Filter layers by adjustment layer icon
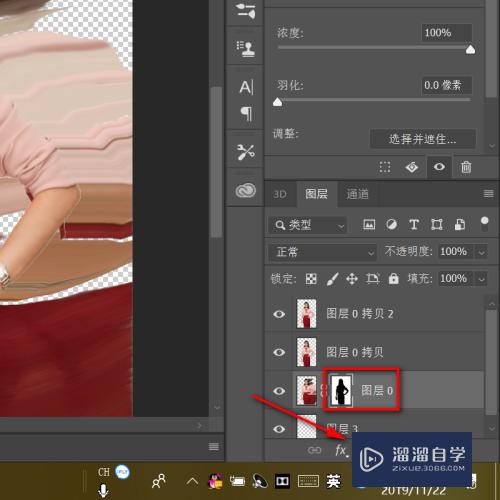This screenshot has height=500, width=500. 391,224
